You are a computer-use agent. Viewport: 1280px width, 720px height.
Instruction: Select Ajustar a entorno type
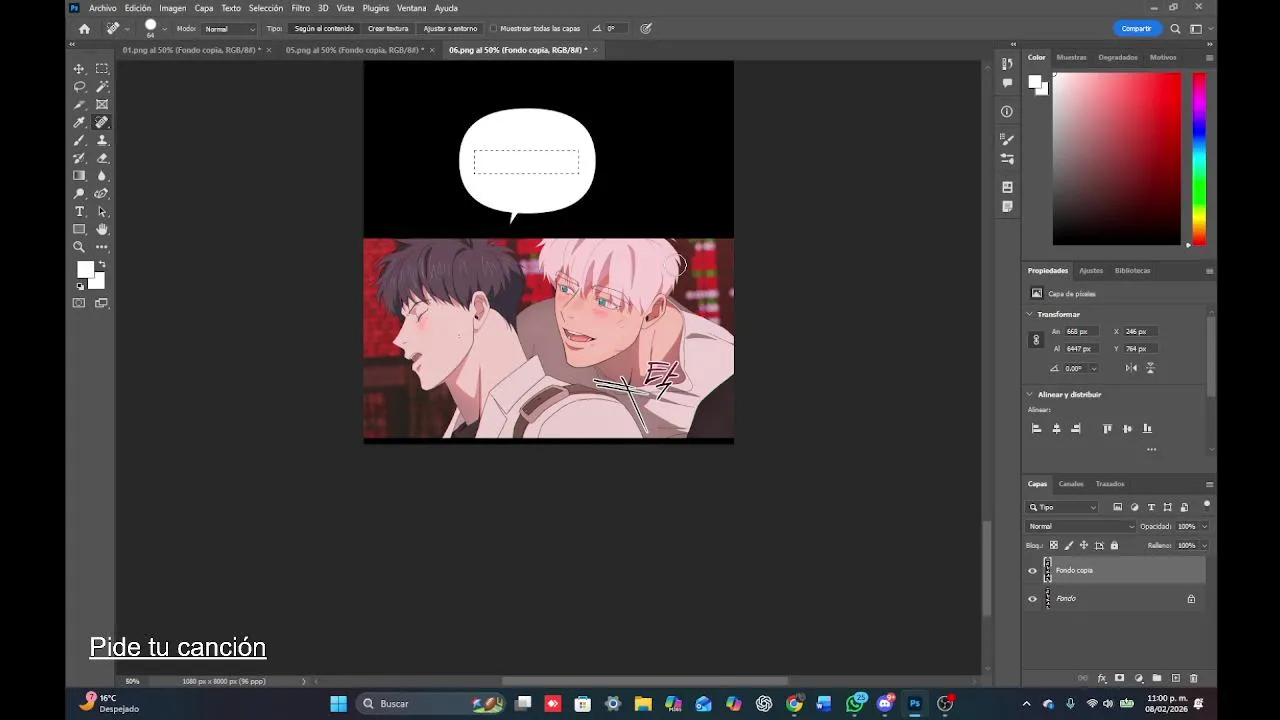click(x=450, y=29)
